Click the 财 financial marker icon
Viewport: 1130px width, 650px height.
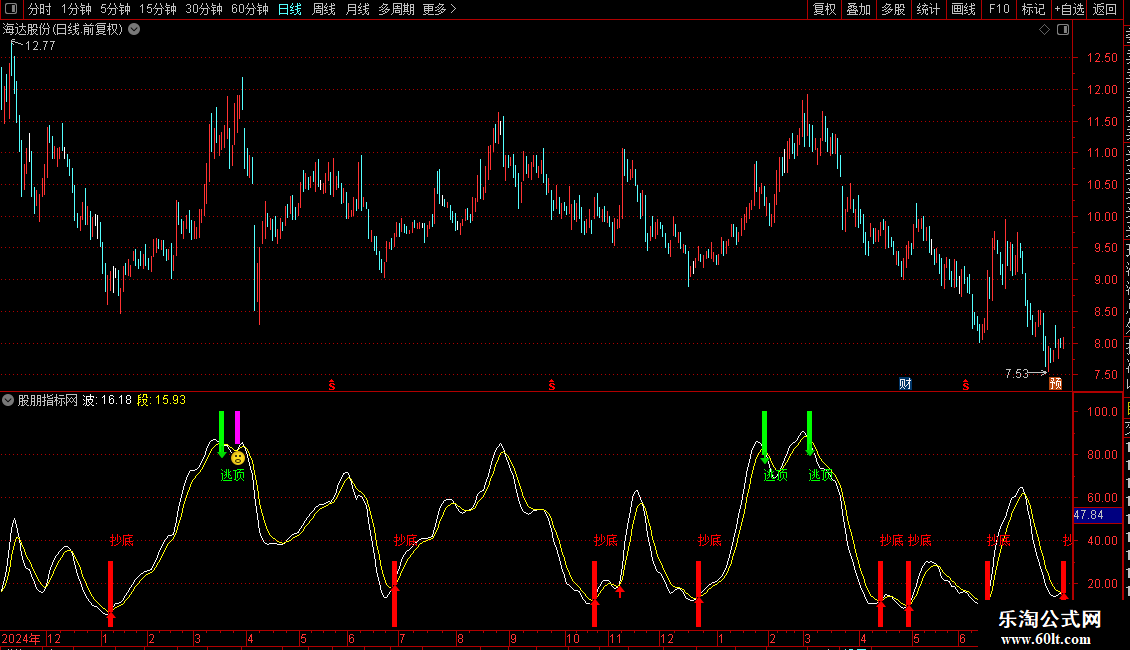pyautogui.click(x=905, y=383)
